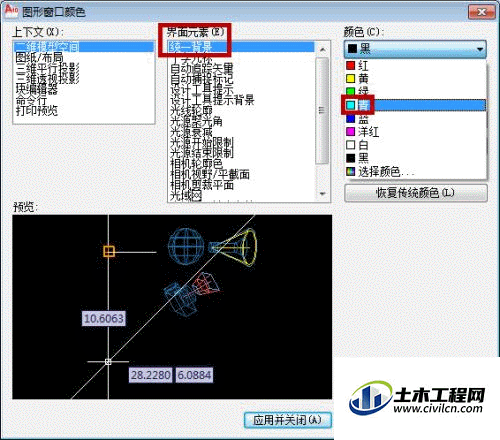Viewport: 500px width, 440px height.
Task: Click scroll-up arrow of interface element list
Action: click(x=322, y=50)
